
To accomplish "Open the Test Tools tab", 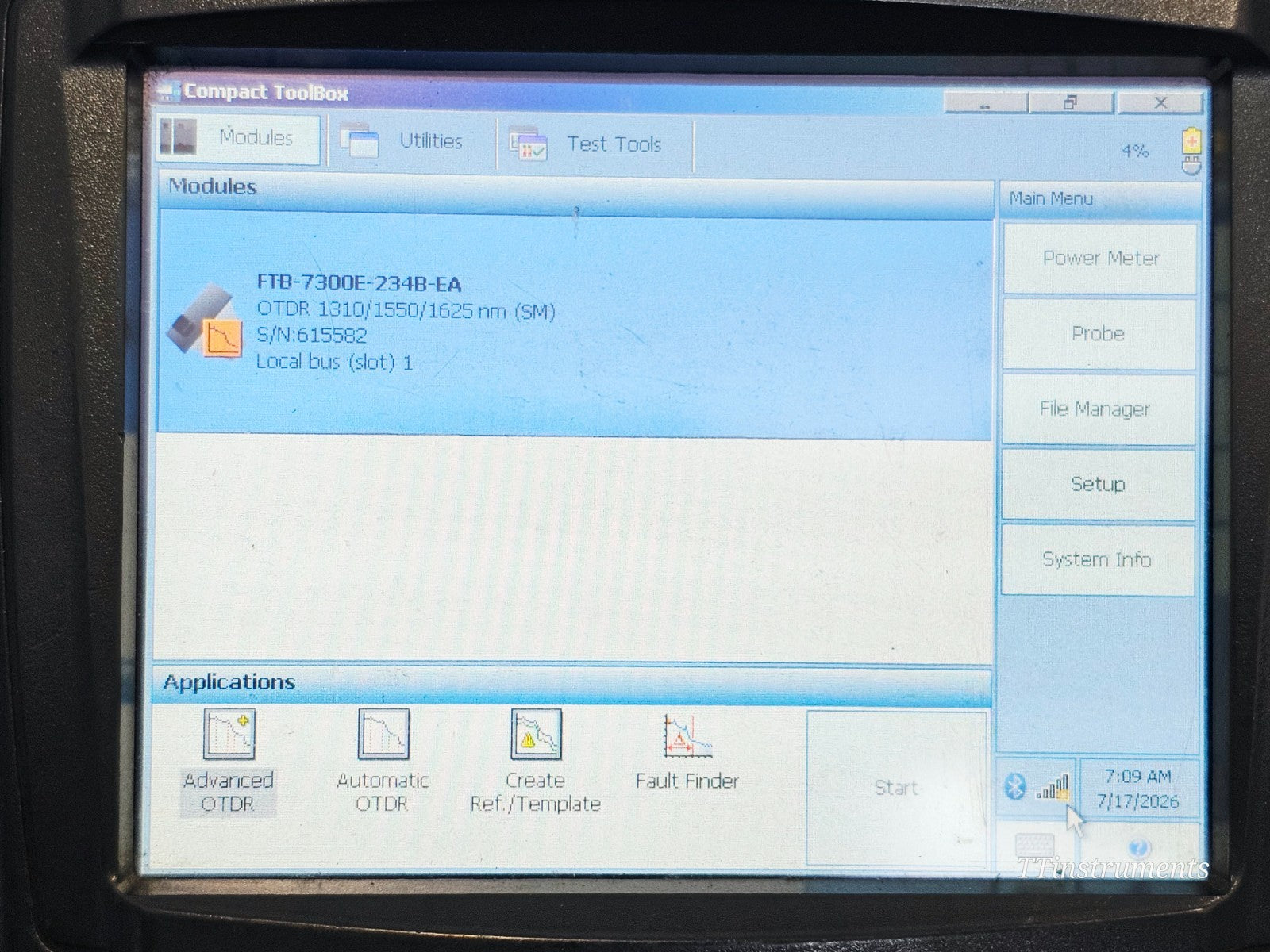I will (x=595, y=144).
